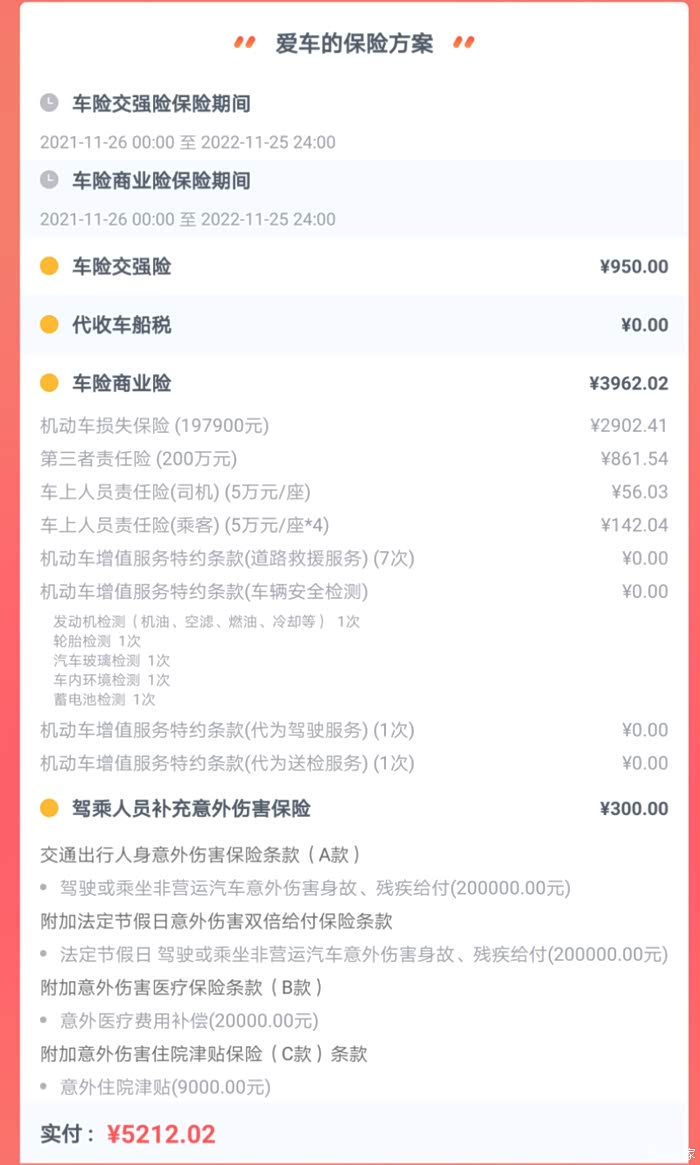This screenshot has height=1165, width=700.
Task: Tap the 实付 ¥5212.02 total amount
Action: point(160,1134)
